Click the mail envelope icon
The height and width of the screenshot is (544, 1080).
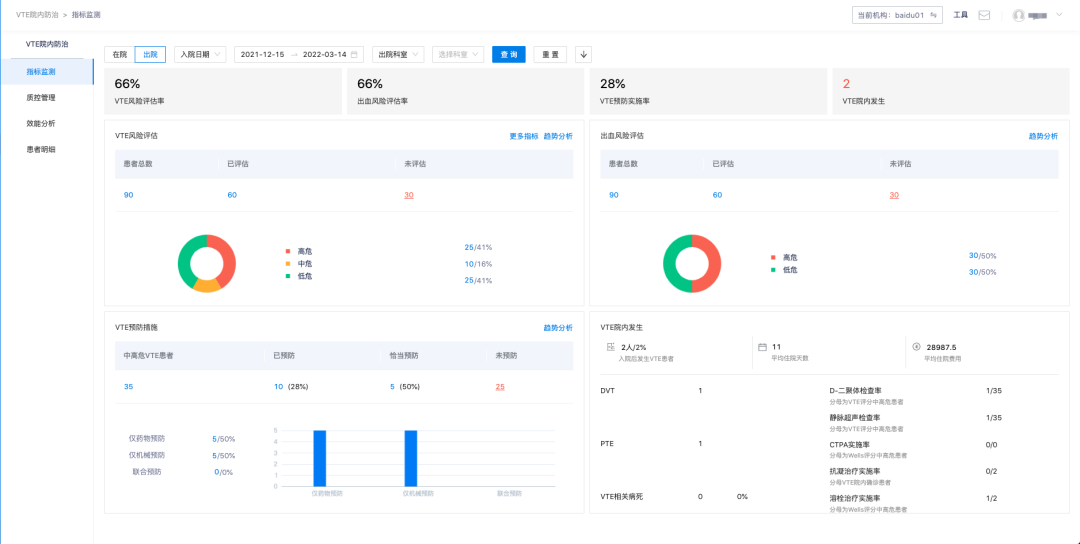tap(984, 15)
